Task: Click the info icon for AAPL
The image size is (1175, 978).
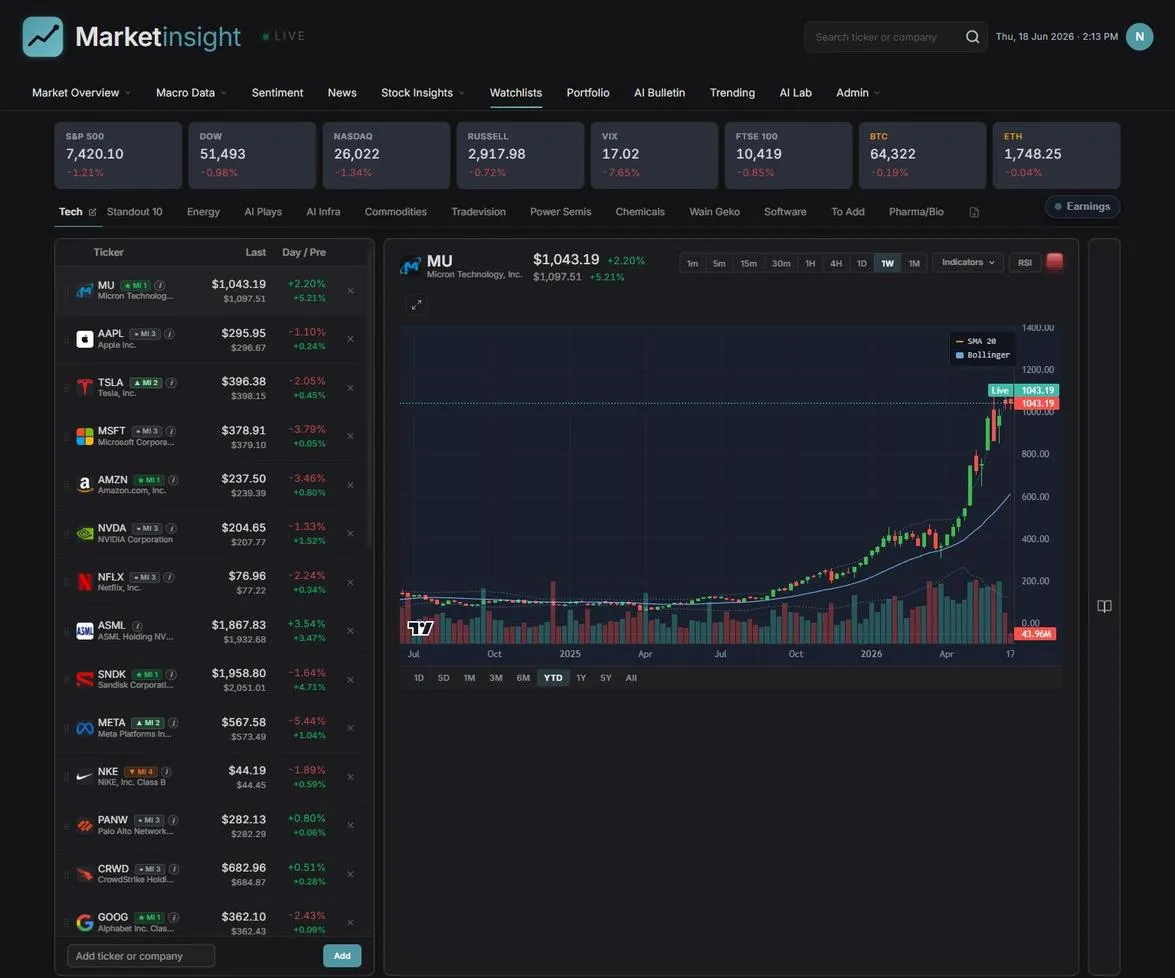Action: (169, 334)
